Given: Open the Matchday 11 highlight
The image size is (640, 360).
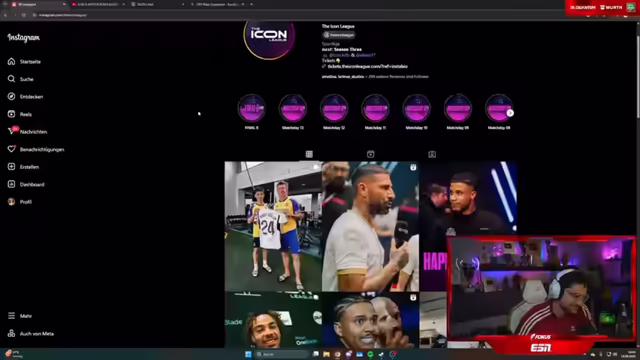Looking at the screenshot, I should coord(375,109).
